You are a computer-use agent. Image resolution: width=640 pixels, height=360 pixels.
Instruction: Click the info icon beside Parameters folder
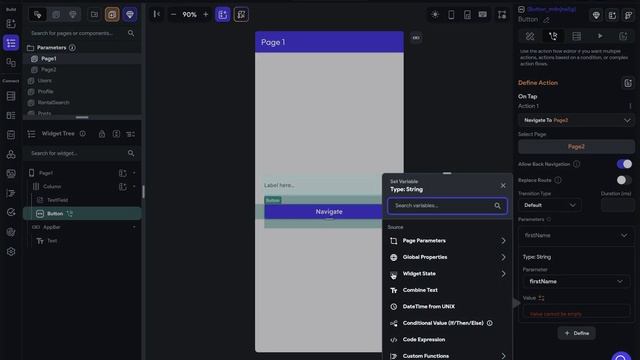72,48
